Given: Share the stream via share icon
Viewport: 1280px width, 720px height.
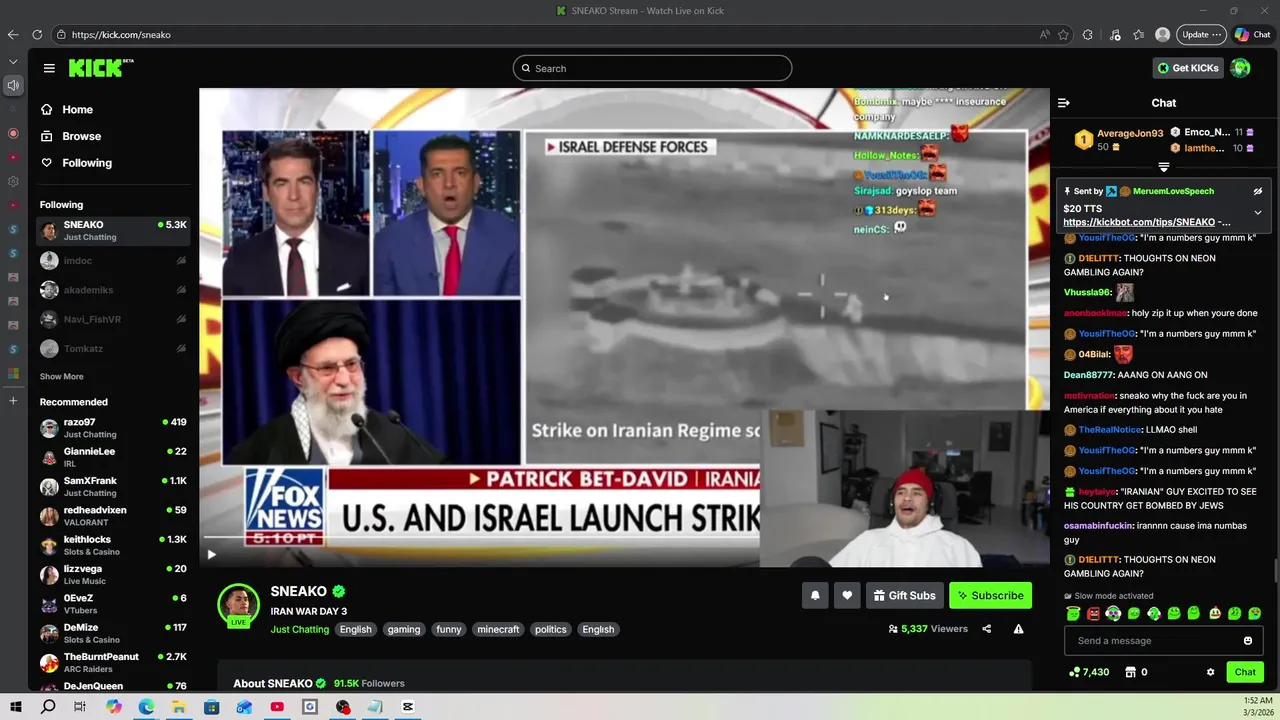Looking at the screenshot, I should [987, 629].
